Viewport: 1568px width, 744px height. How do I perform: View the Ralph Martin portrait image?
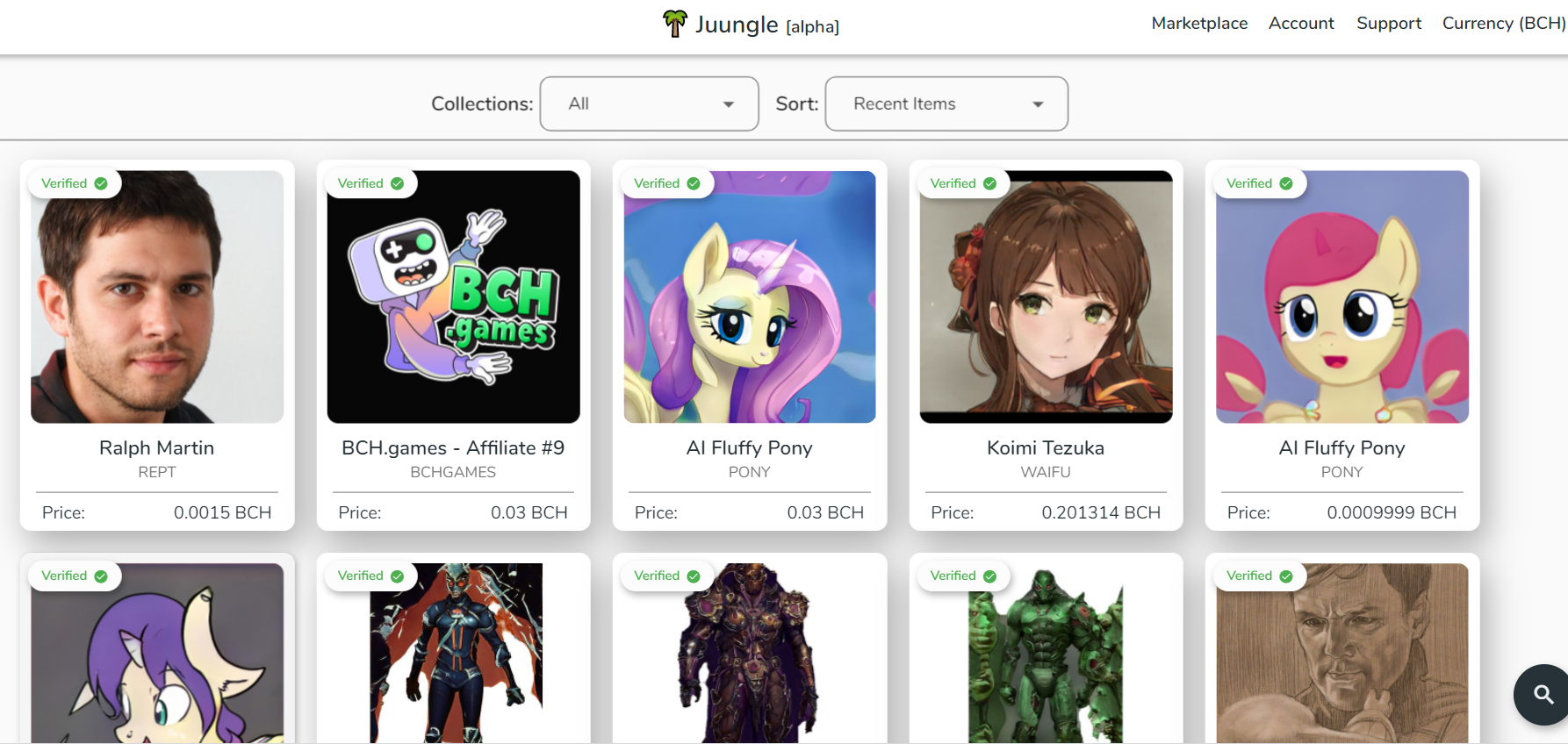157,297
